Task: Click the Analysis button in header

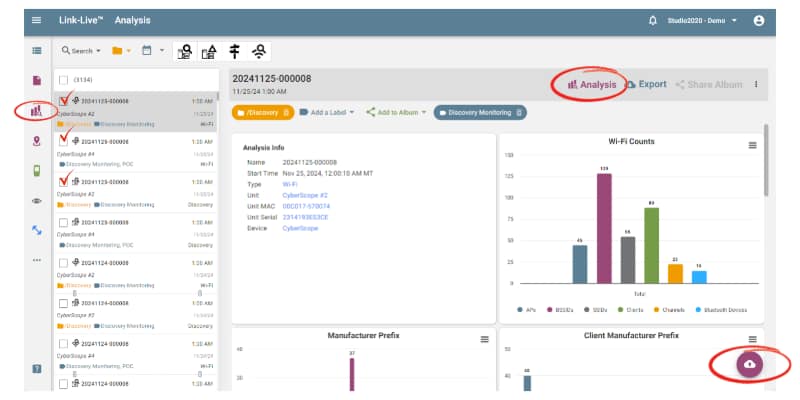Action: click(592, 85)
